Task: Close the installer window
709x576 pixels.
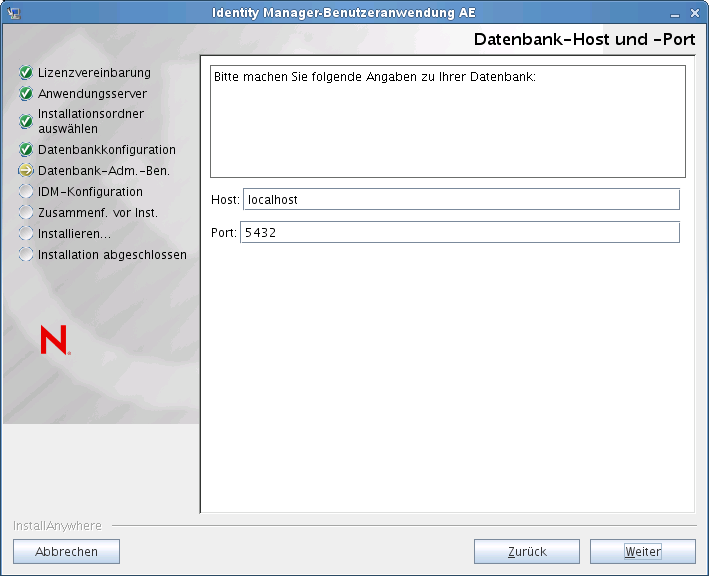Action: click(x=695, y=13)
